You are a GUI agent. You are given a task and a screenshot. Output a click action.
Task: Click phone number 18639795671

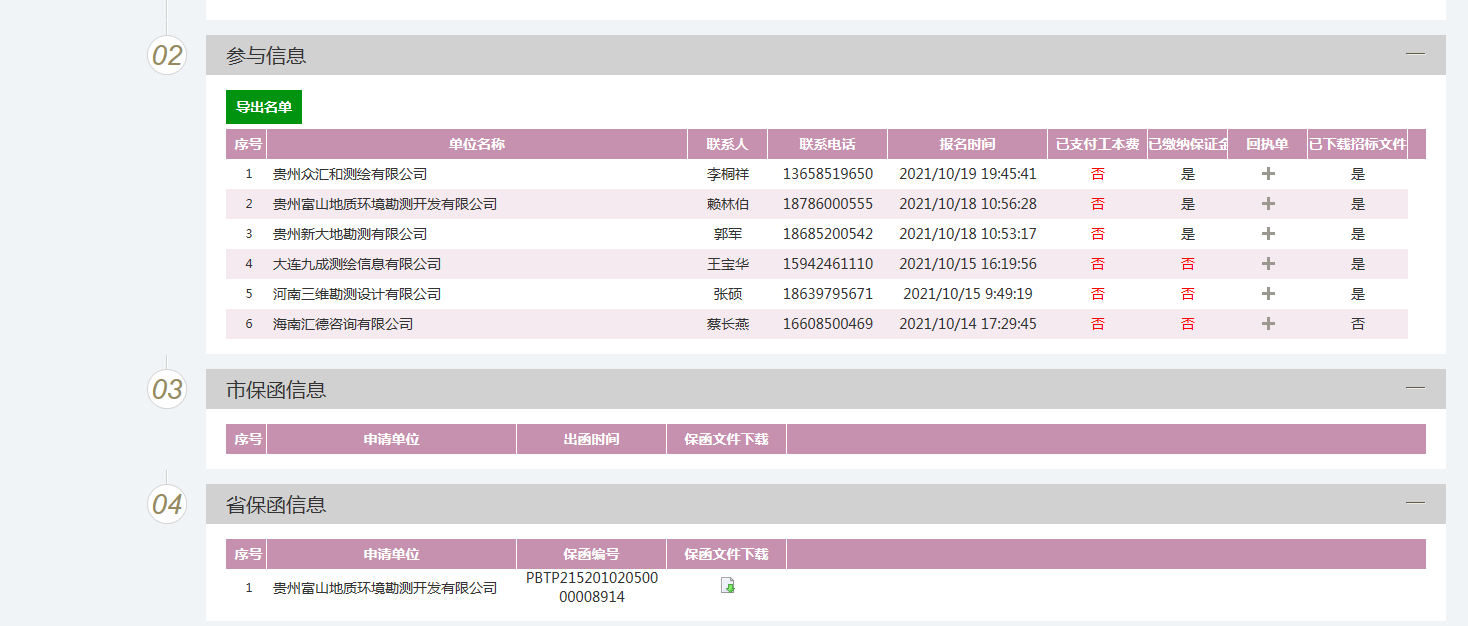828,294
